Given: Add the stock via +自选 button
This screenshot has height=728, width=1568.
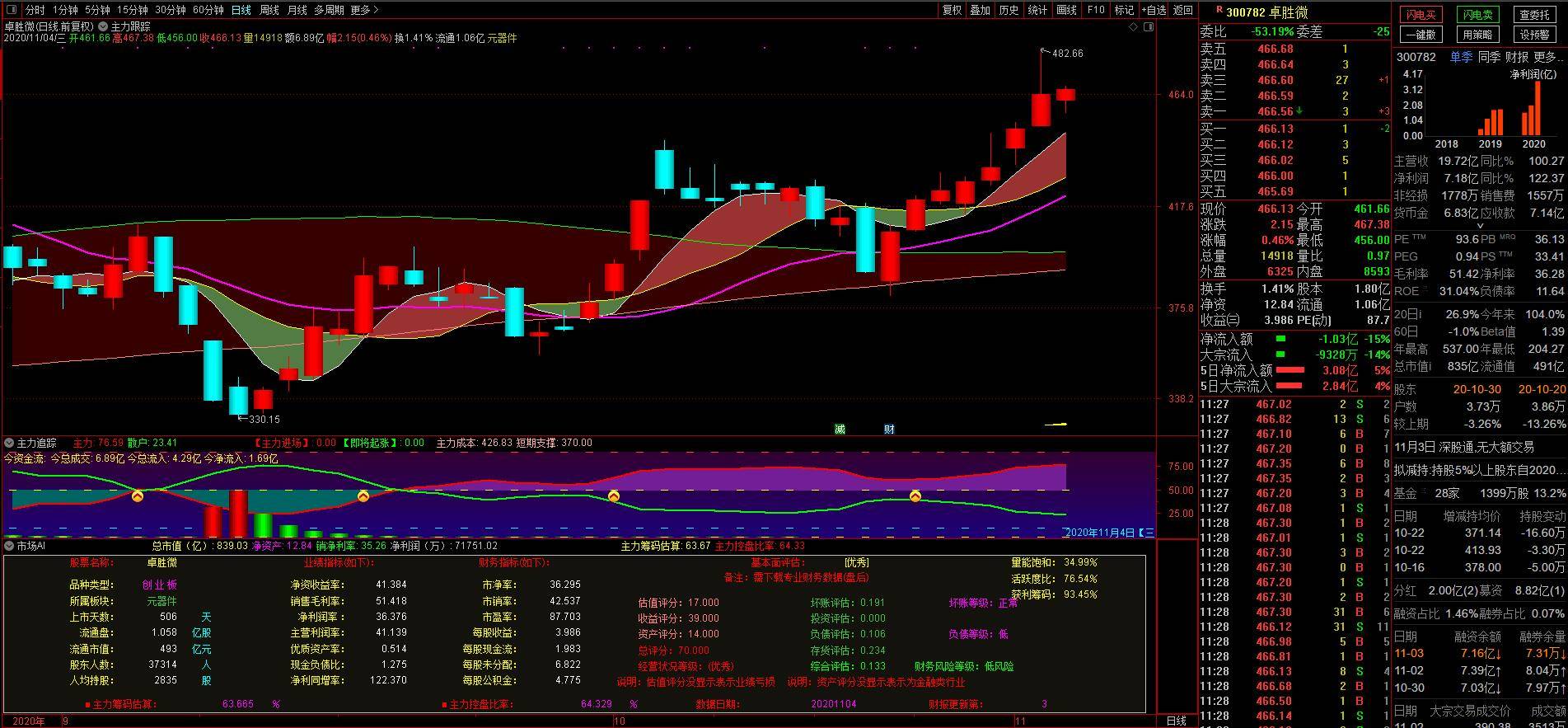Looking at the screenshot, I should (x=1154, y=10).
